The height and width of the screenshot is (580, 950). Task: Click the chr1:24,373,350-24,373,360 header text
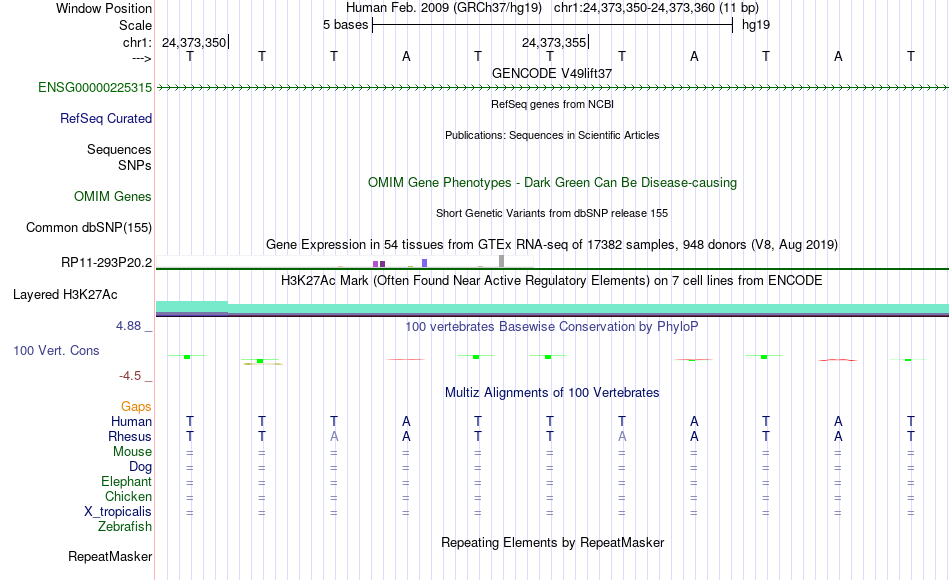(x=656, y=8)
